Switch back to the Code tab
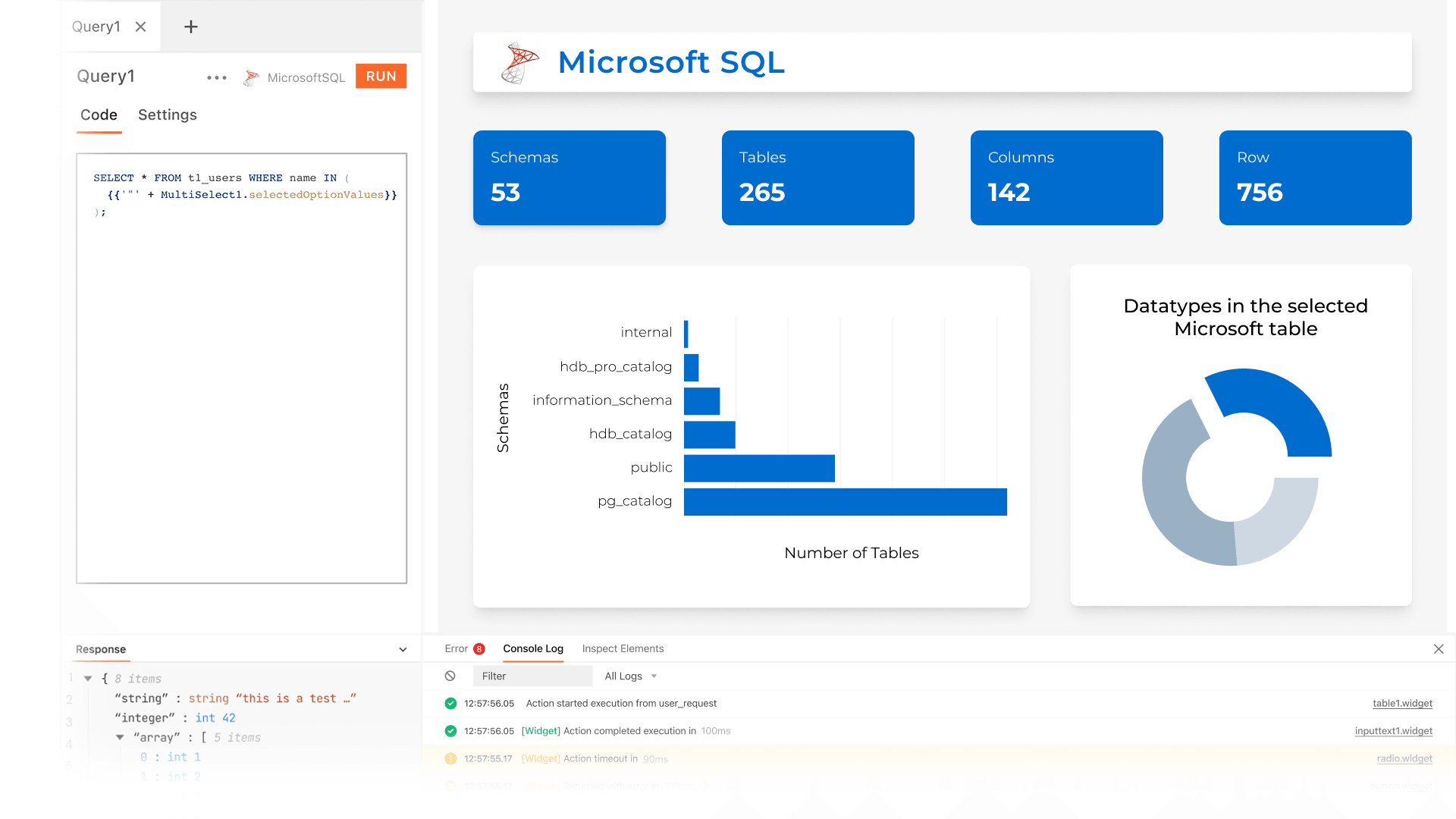 [x=99, y=115]
